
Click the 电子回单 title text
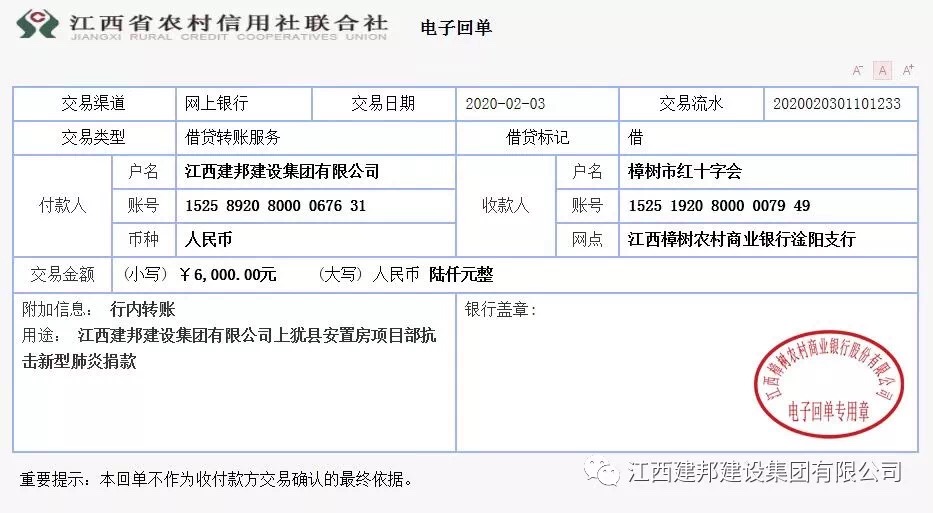pyautogui.click(x=456, y=27)
